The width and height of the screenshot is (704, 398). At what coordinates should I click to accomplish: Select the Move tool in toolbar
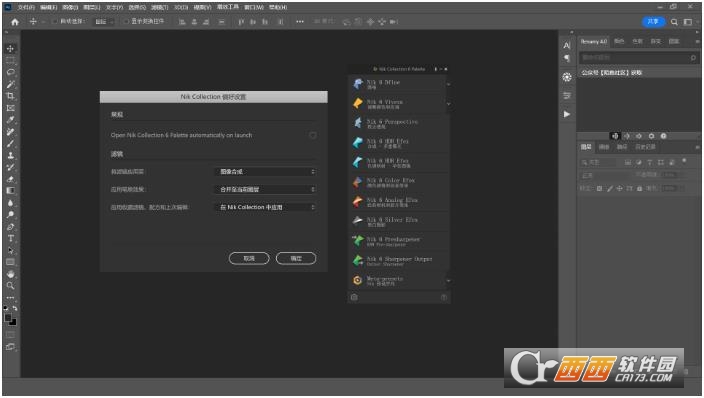click(10, 49)
